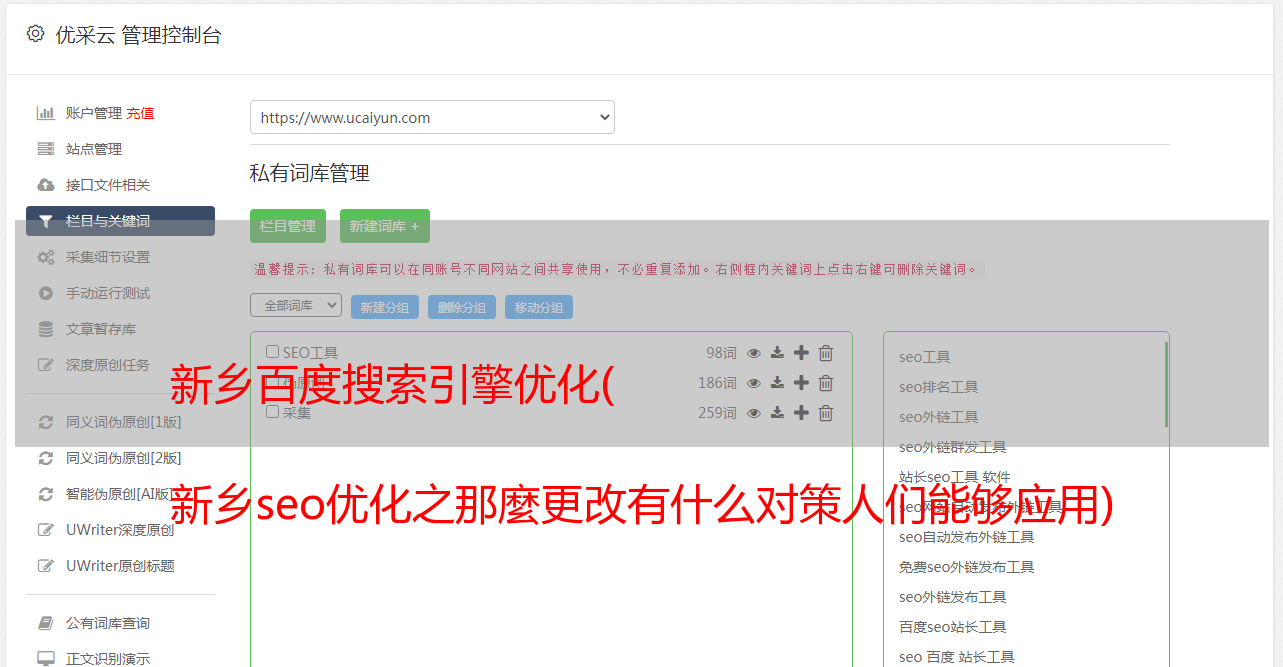Open UWriter原创标题 in the sidebar
Image resolution: width=1283 pixels, height=667 pixels.
click(x=120, y=566)
